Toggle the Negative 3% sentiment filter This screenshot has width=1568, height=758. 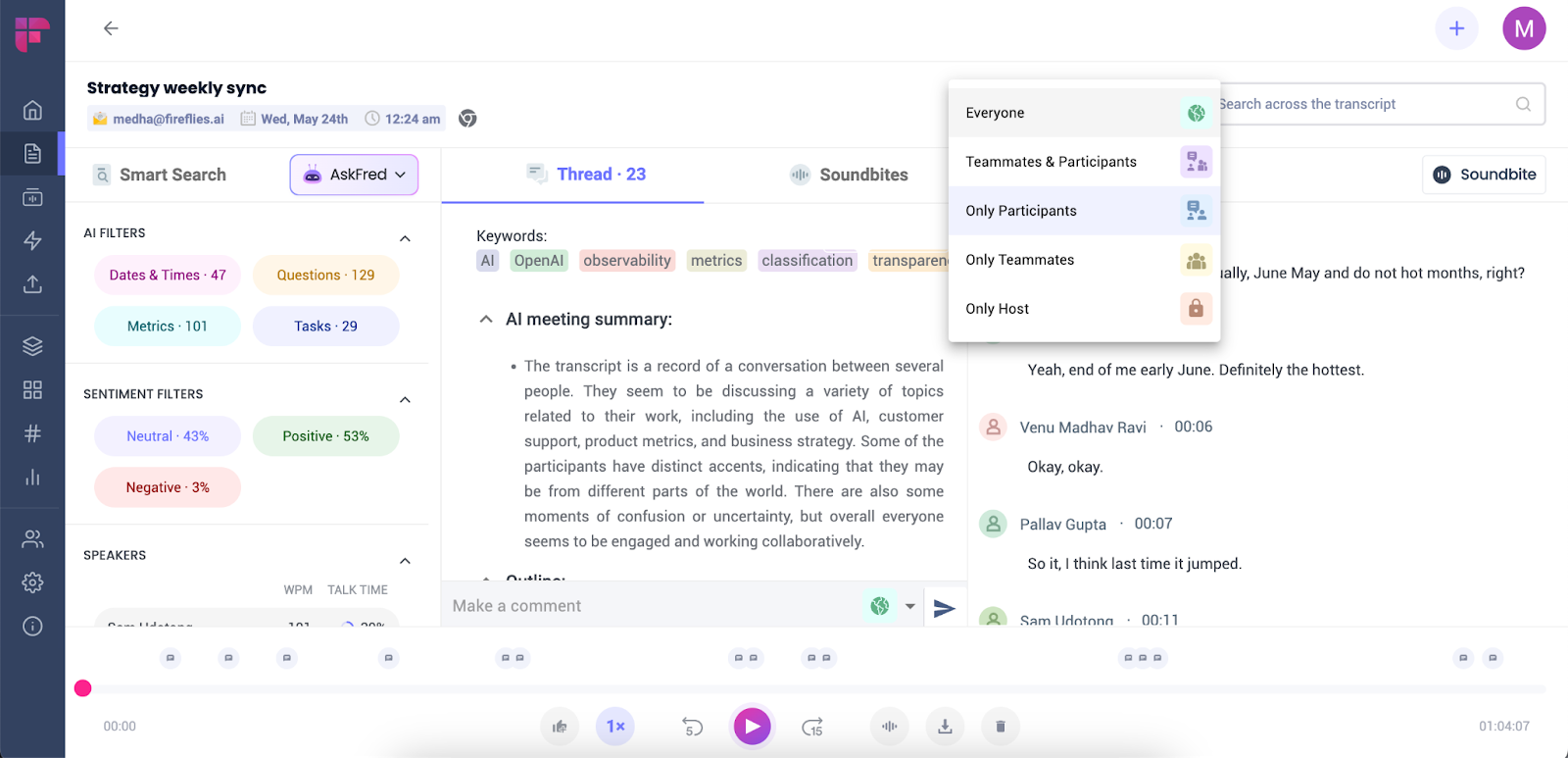pyautogui.click(x=168, y=487)
